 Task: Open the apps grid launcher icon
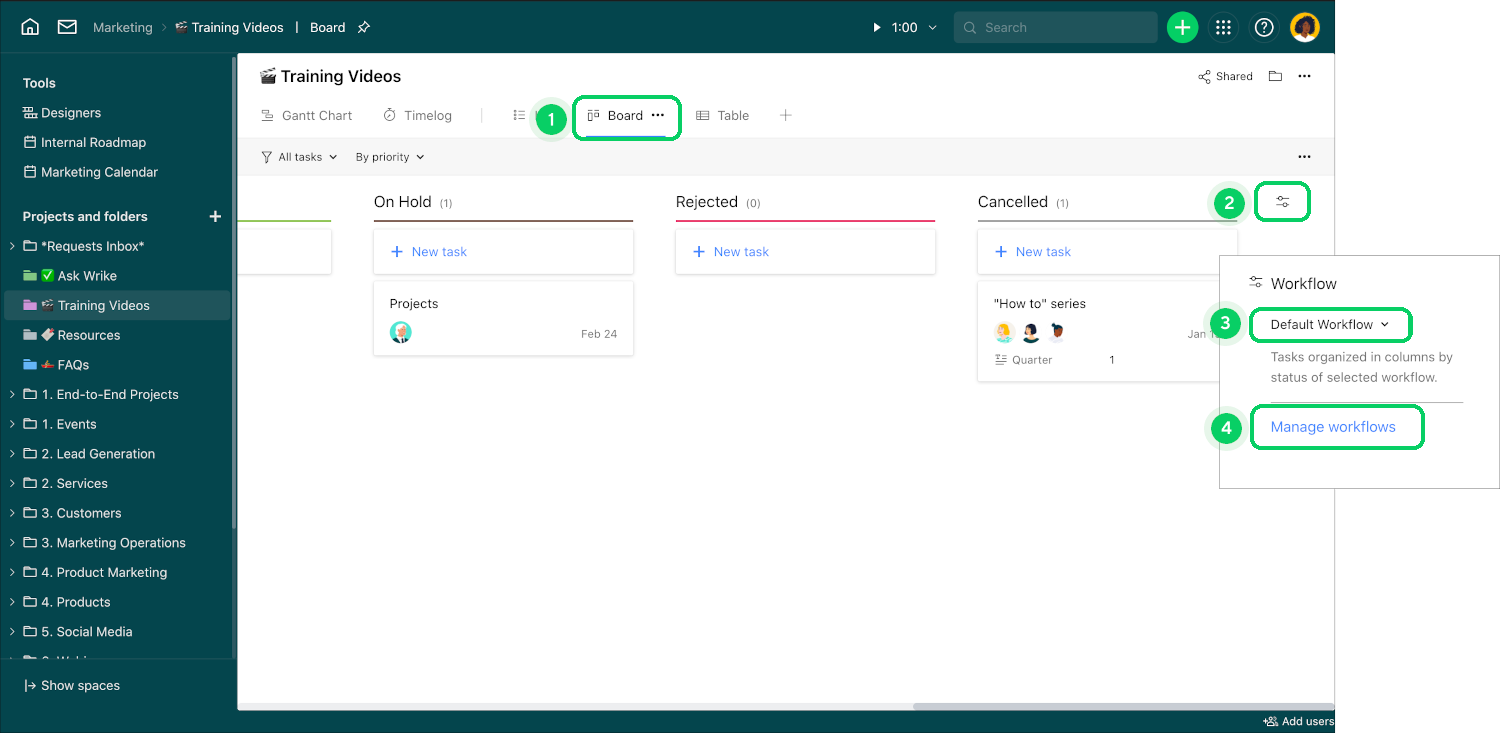pyautogui.click(x=1223, y=27)
